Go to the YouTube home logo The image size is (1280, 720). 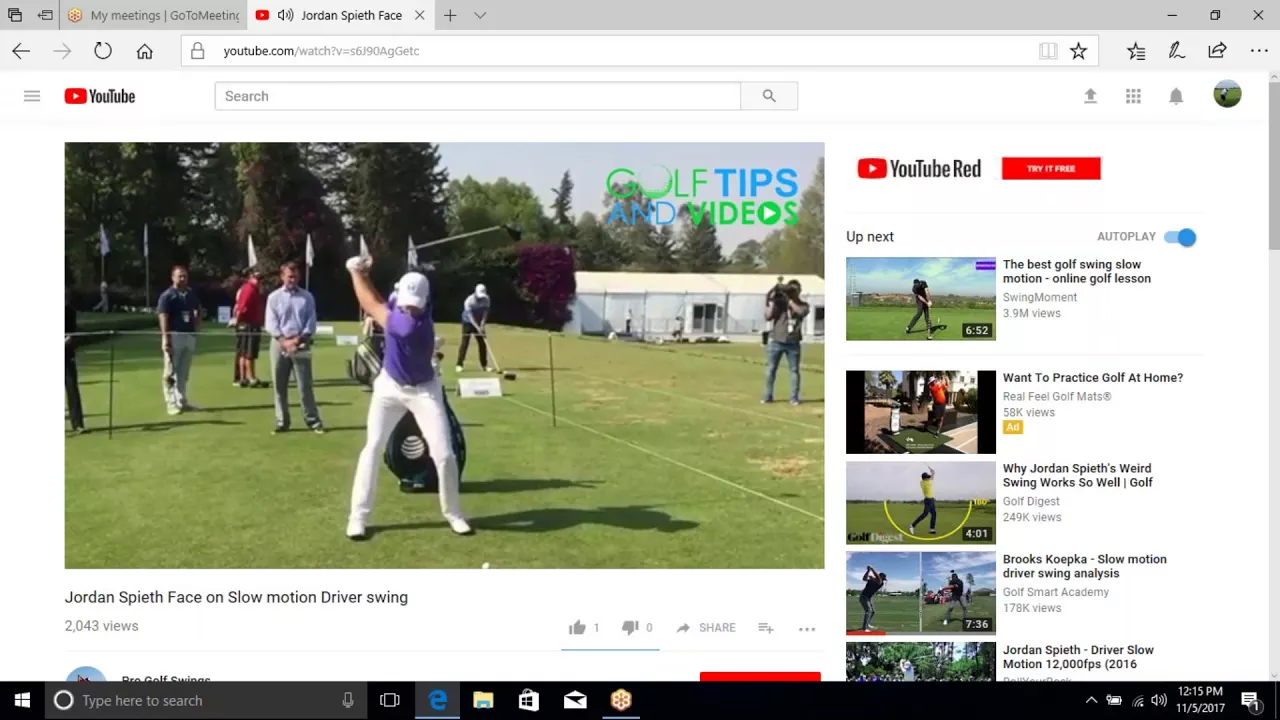(x=100, y=96)
